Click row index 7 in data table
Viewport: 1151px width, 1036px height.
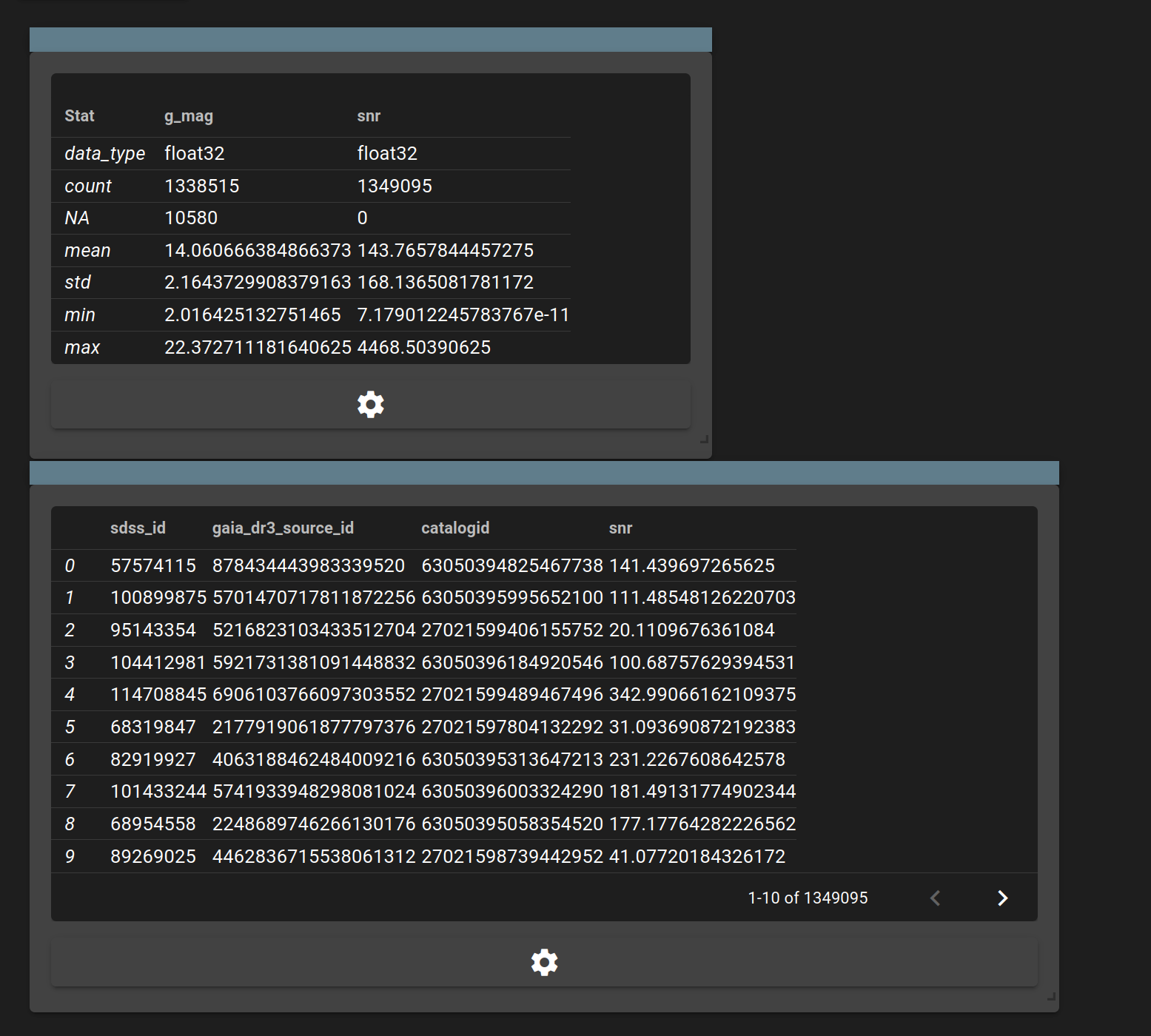tap(70, 791)
